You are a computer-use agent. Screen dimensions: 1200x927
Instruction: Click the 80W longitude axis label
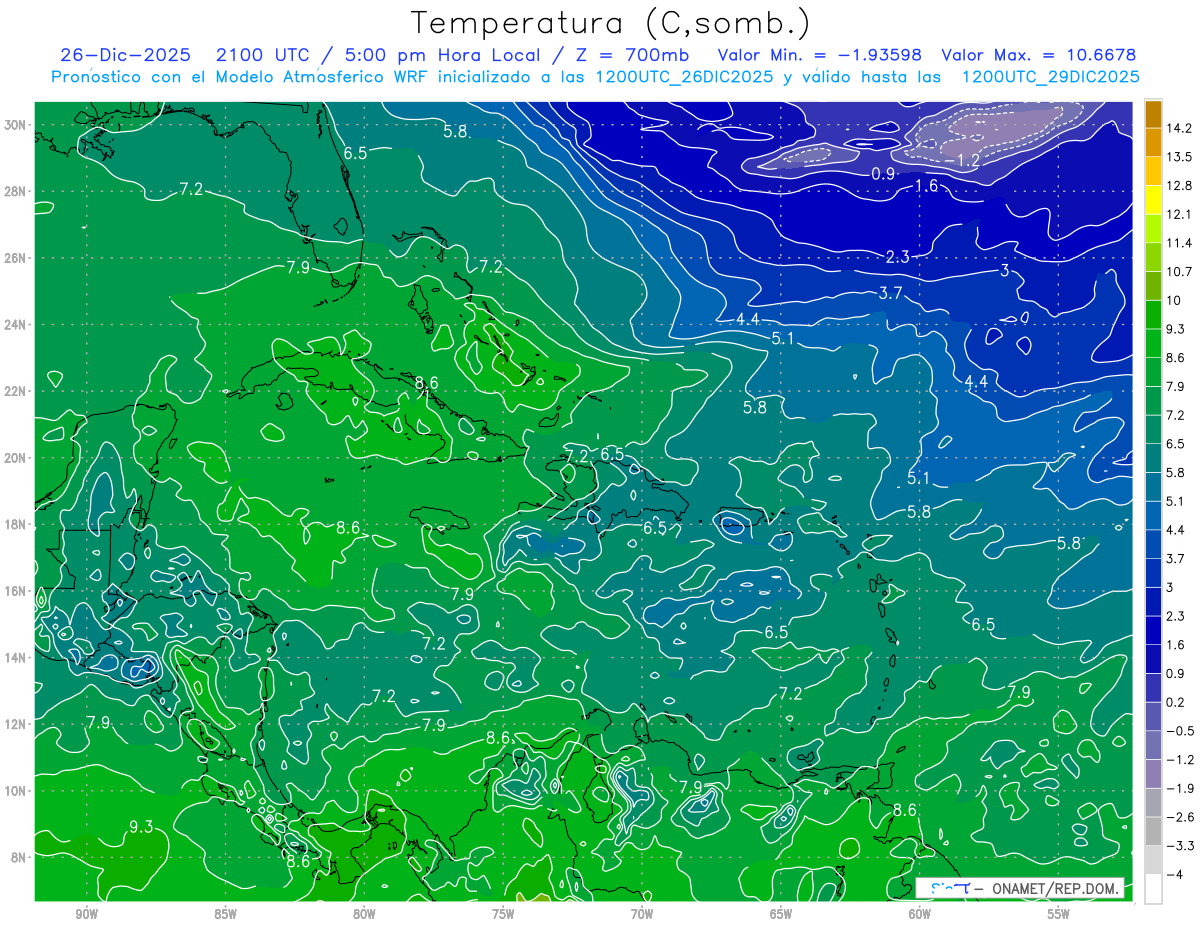(364, 913)
